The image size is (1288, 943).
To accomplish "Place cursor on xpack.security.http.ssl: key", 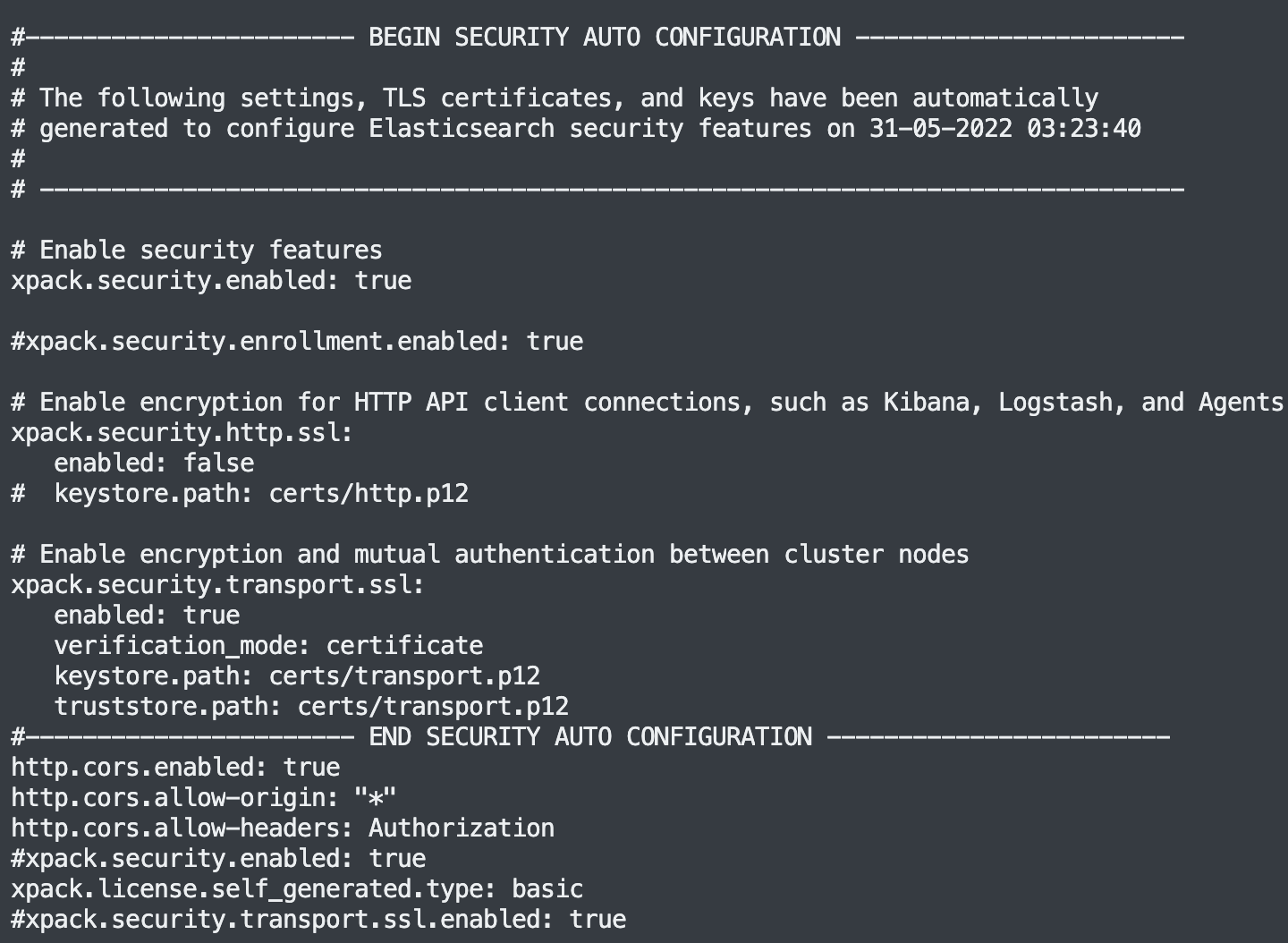I will (182, 433).
